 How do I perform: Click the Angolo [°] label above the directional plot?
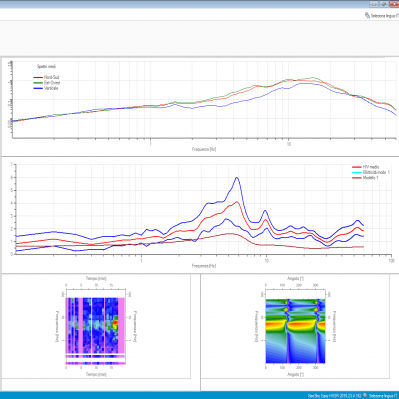point(295,278)
